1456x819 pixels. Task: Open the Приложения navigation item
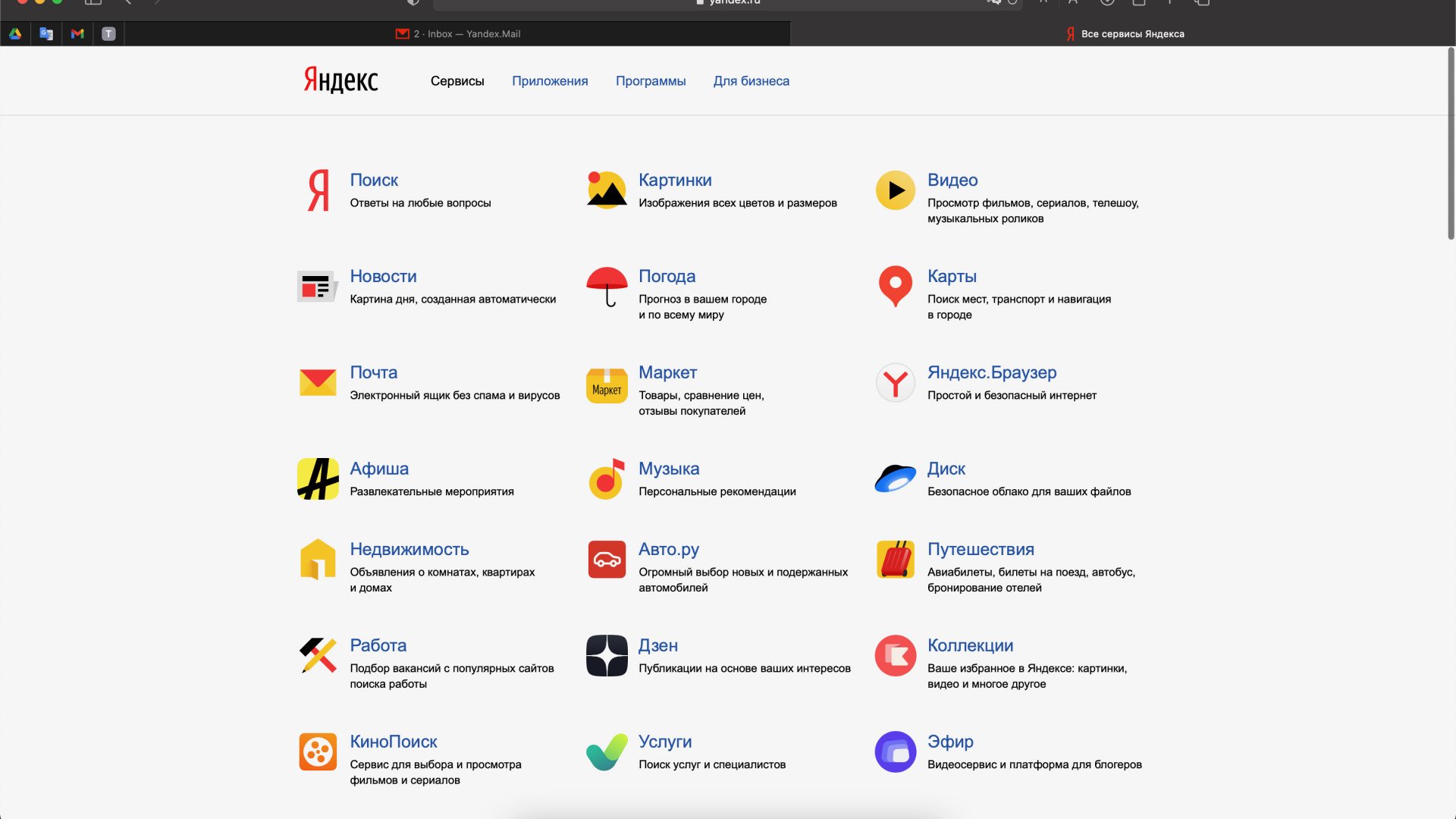pyautogui.click(x=550, y=81)
